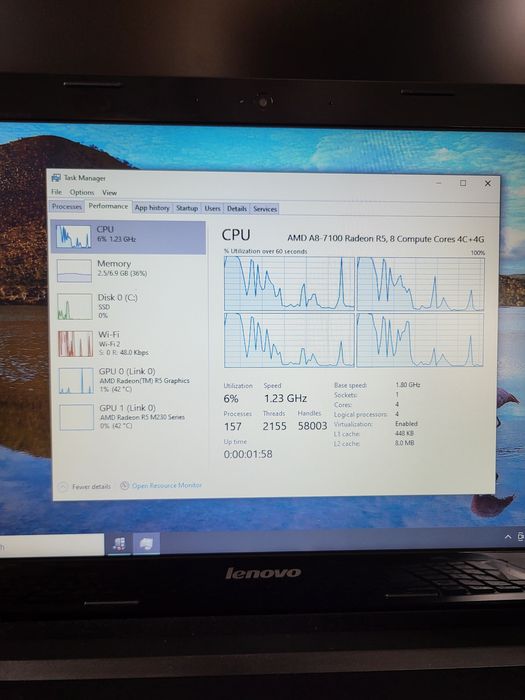Click the AMD A8-7100 processor name
This screenshot has height=700, width=525.
(386, 239)
